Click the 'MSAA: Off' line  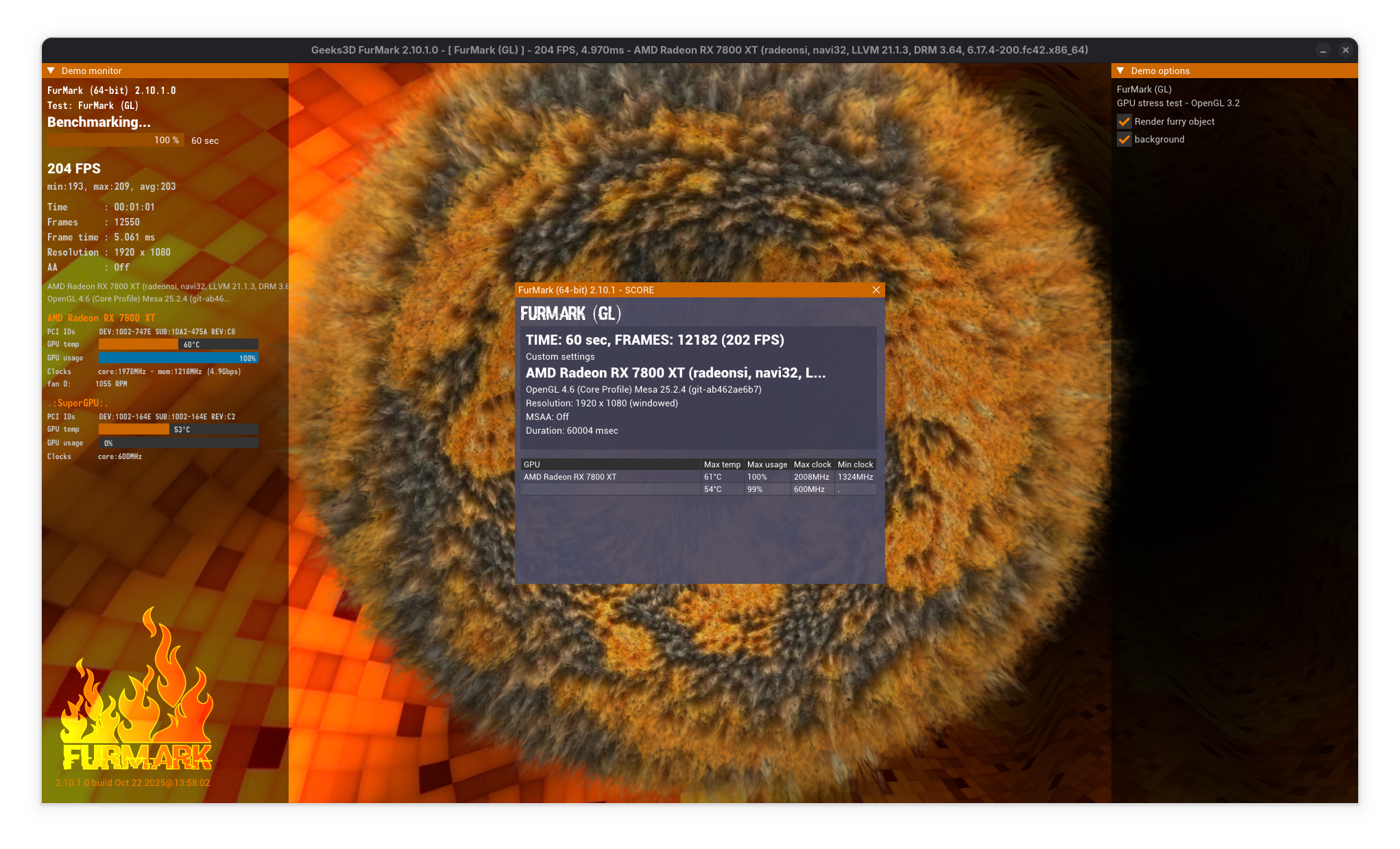(x=547, y=417)
